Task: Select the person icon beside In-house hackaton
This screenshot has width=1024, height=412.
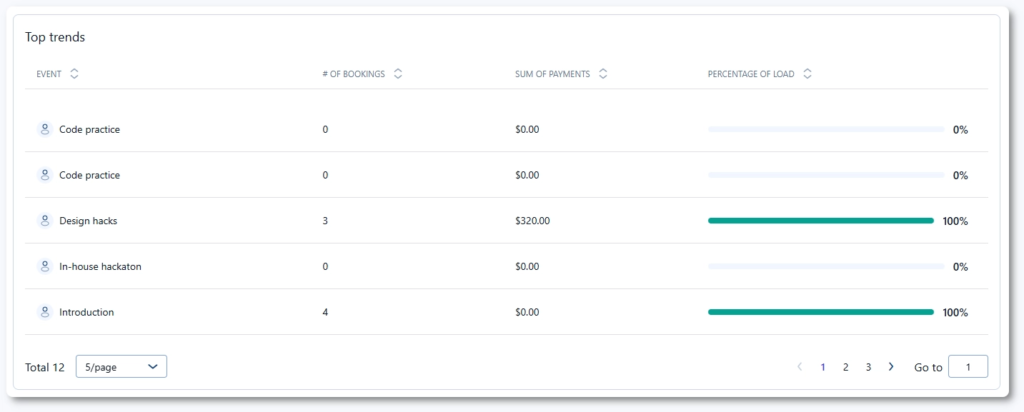Action: click(x=44, y=266)
